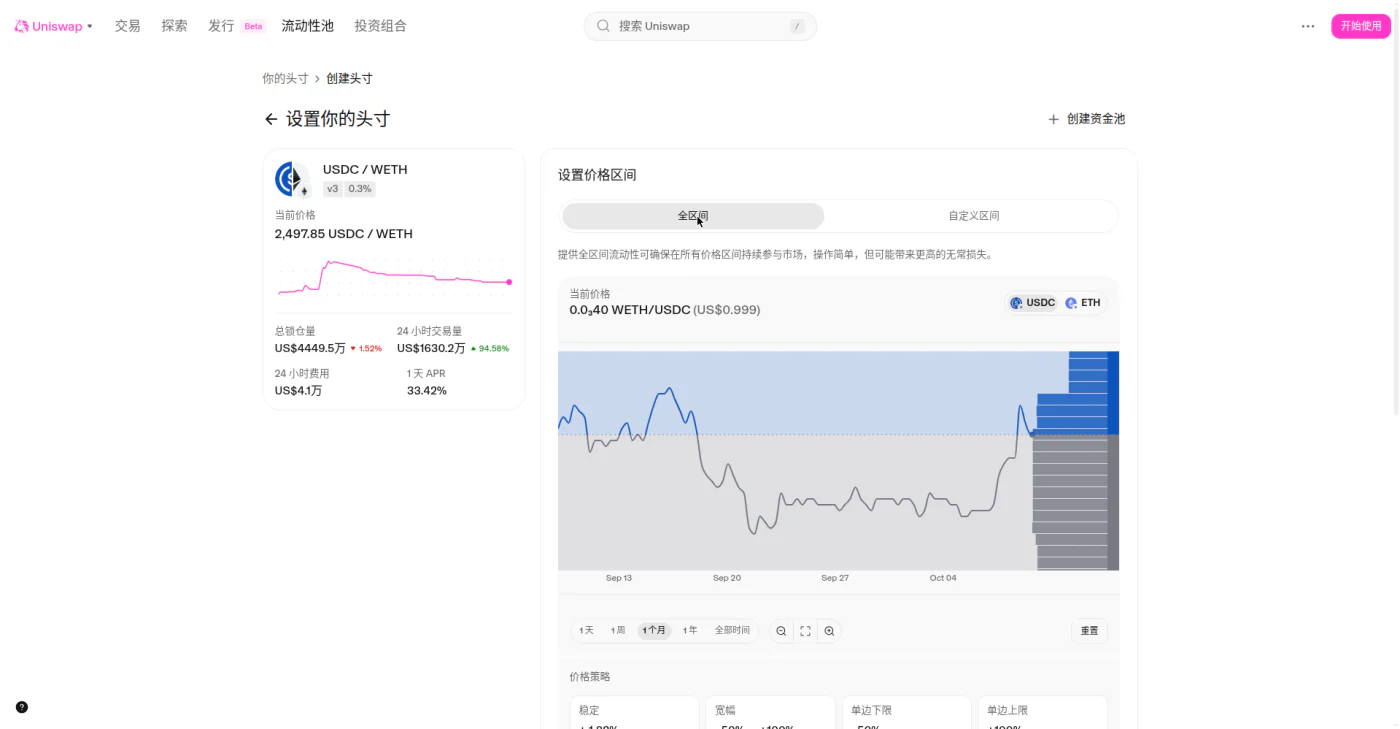Choose the 宽幅 price strategy card
The width and height of the screenshot is (1400, 729).
(x=770, y=712)
